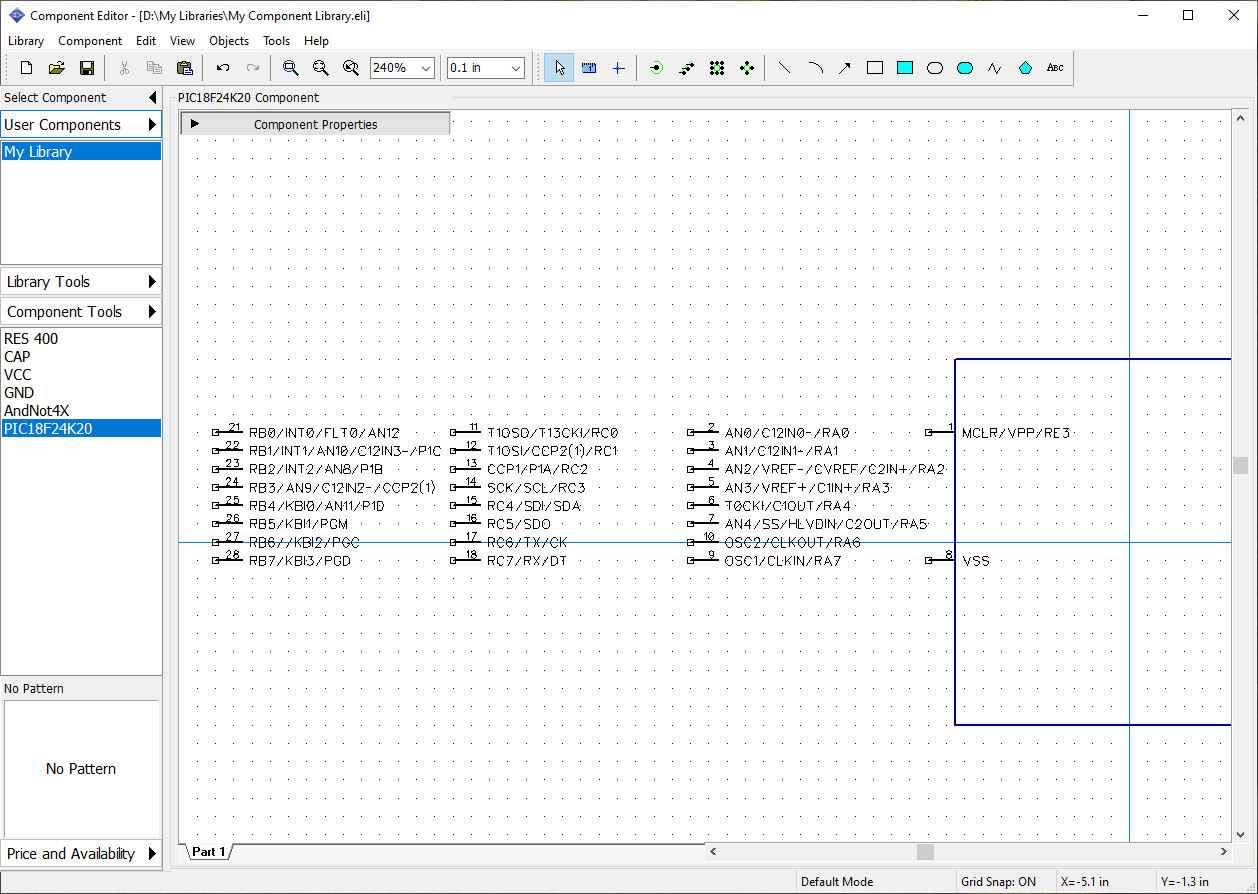Click the Cut scissors icon
The height and width of the screenshot is (894, 1258).
pos(125,68)
